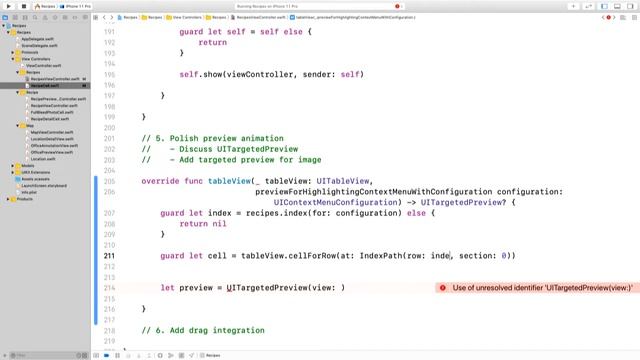Click the Recipes process label in debug bar
This screenshot has width=640, height=360.
pos(210,356)
